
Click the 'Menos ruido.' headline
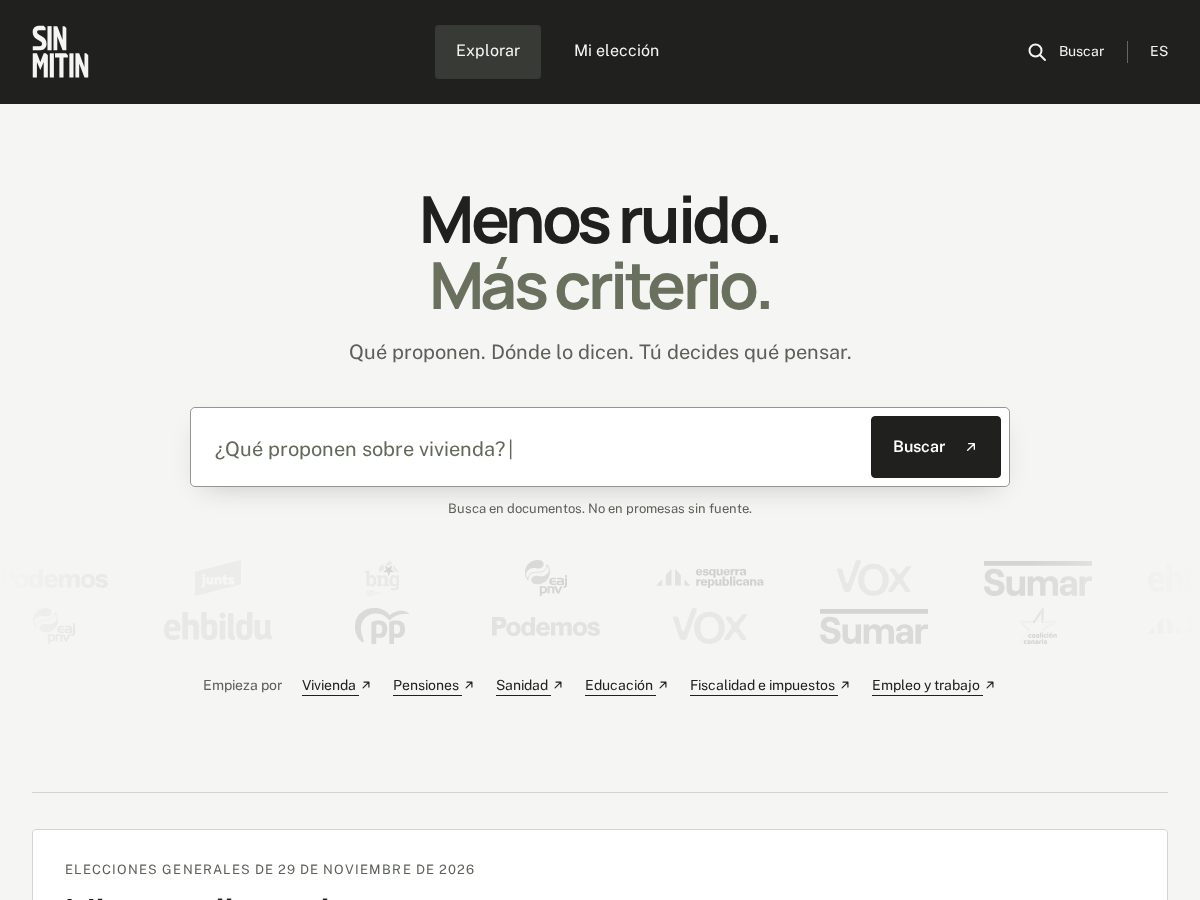coord(600,220)
